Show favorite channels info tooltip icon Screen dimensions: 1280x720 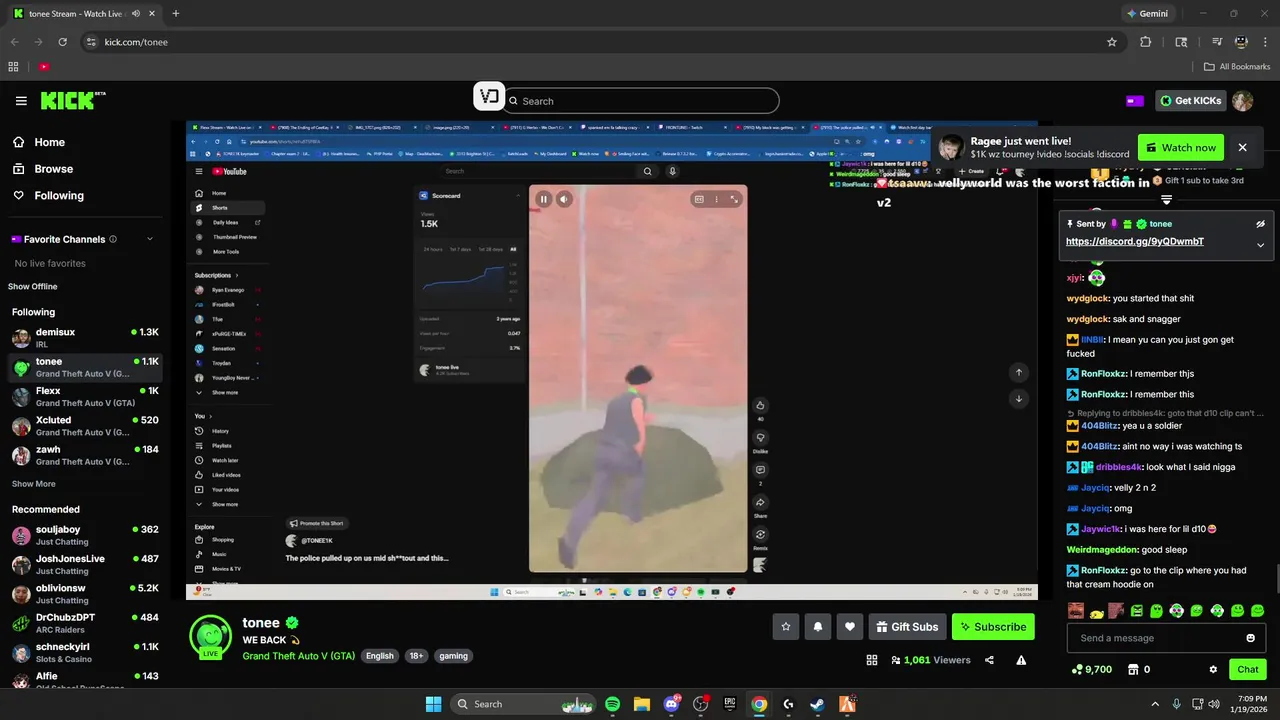(x=113, y=239)
